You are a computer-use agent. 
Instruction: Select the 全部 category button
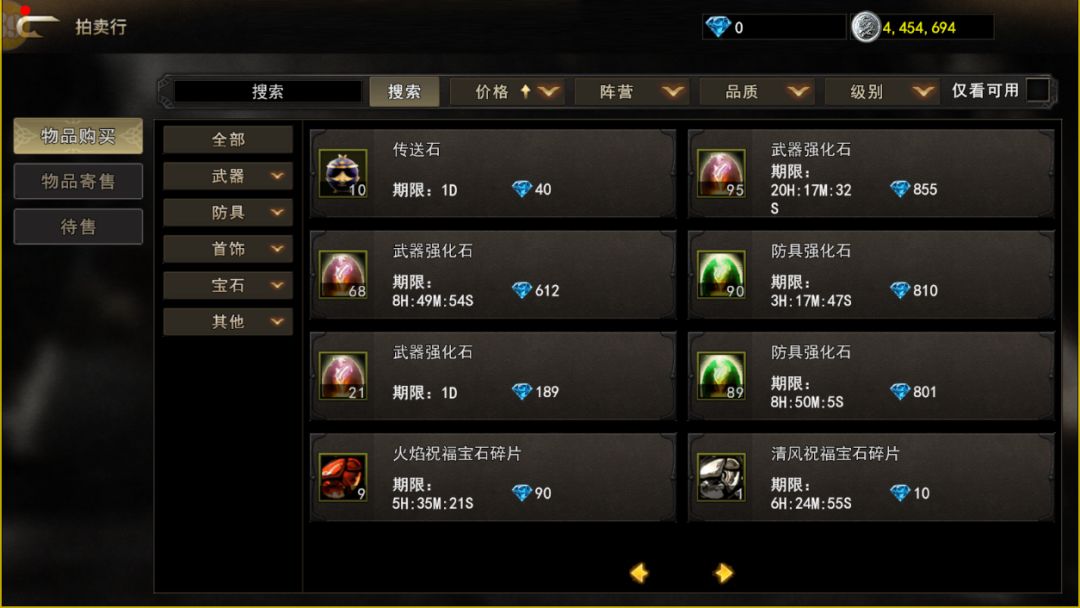[x=228, y=140]
